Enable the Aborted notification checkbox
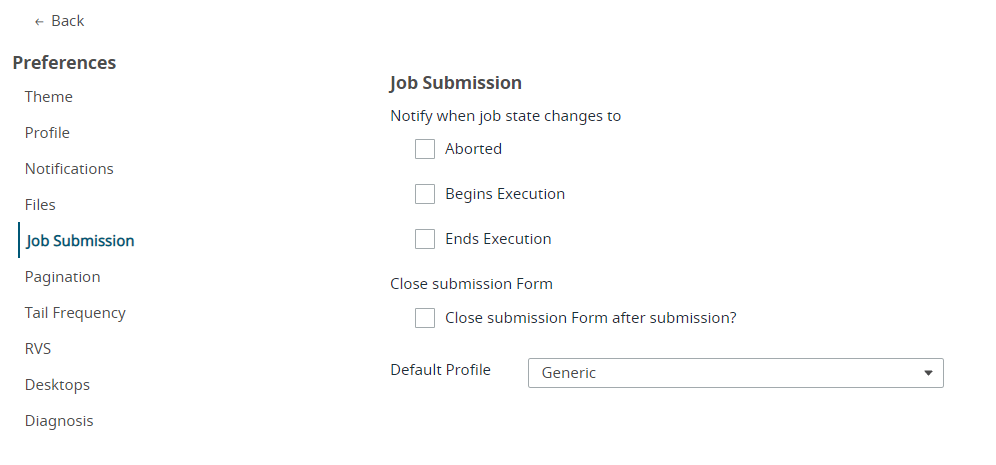Screen dimensions: 996x465 click(425, 149)
